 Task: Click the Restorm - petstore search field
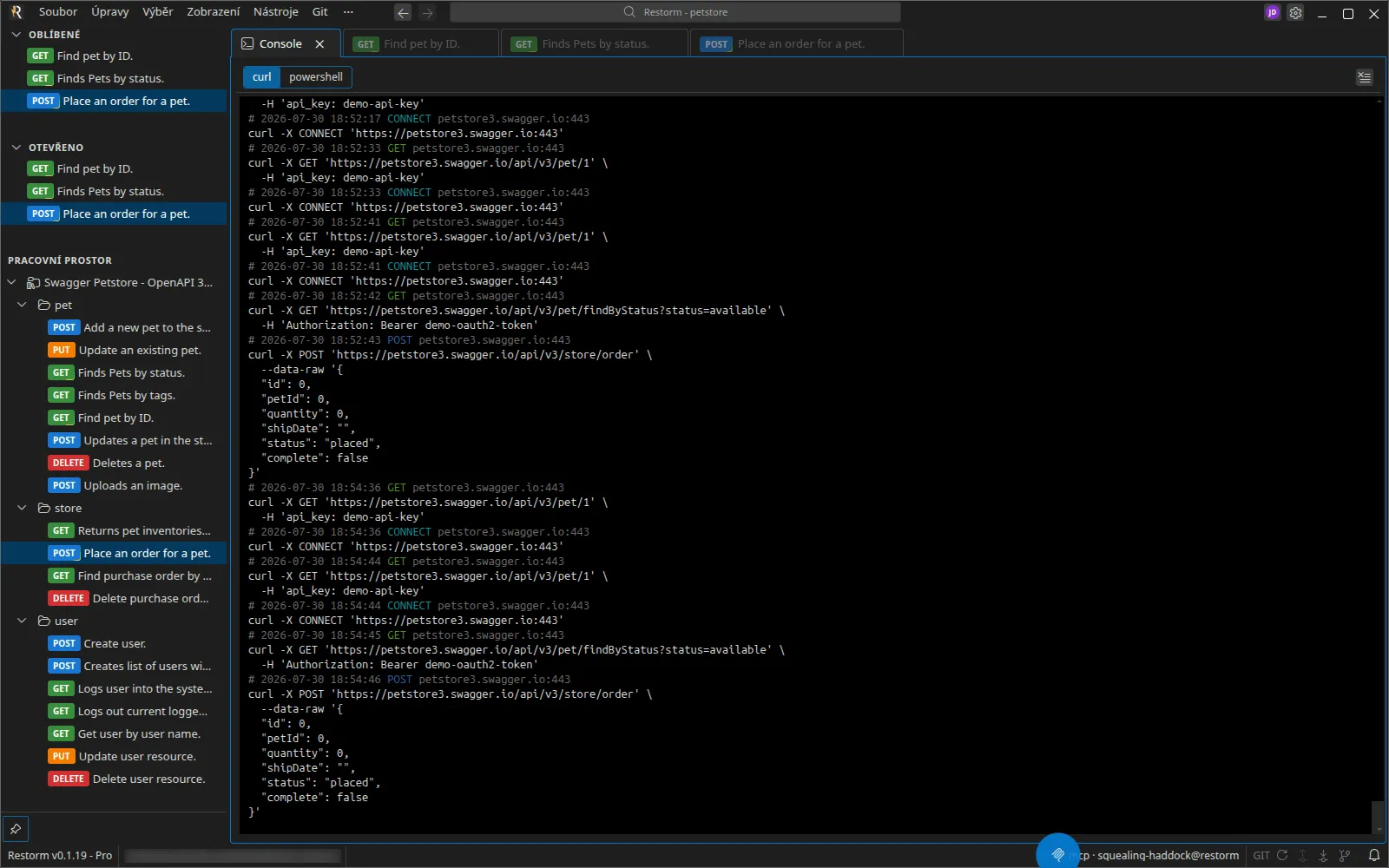click(675, 12)
